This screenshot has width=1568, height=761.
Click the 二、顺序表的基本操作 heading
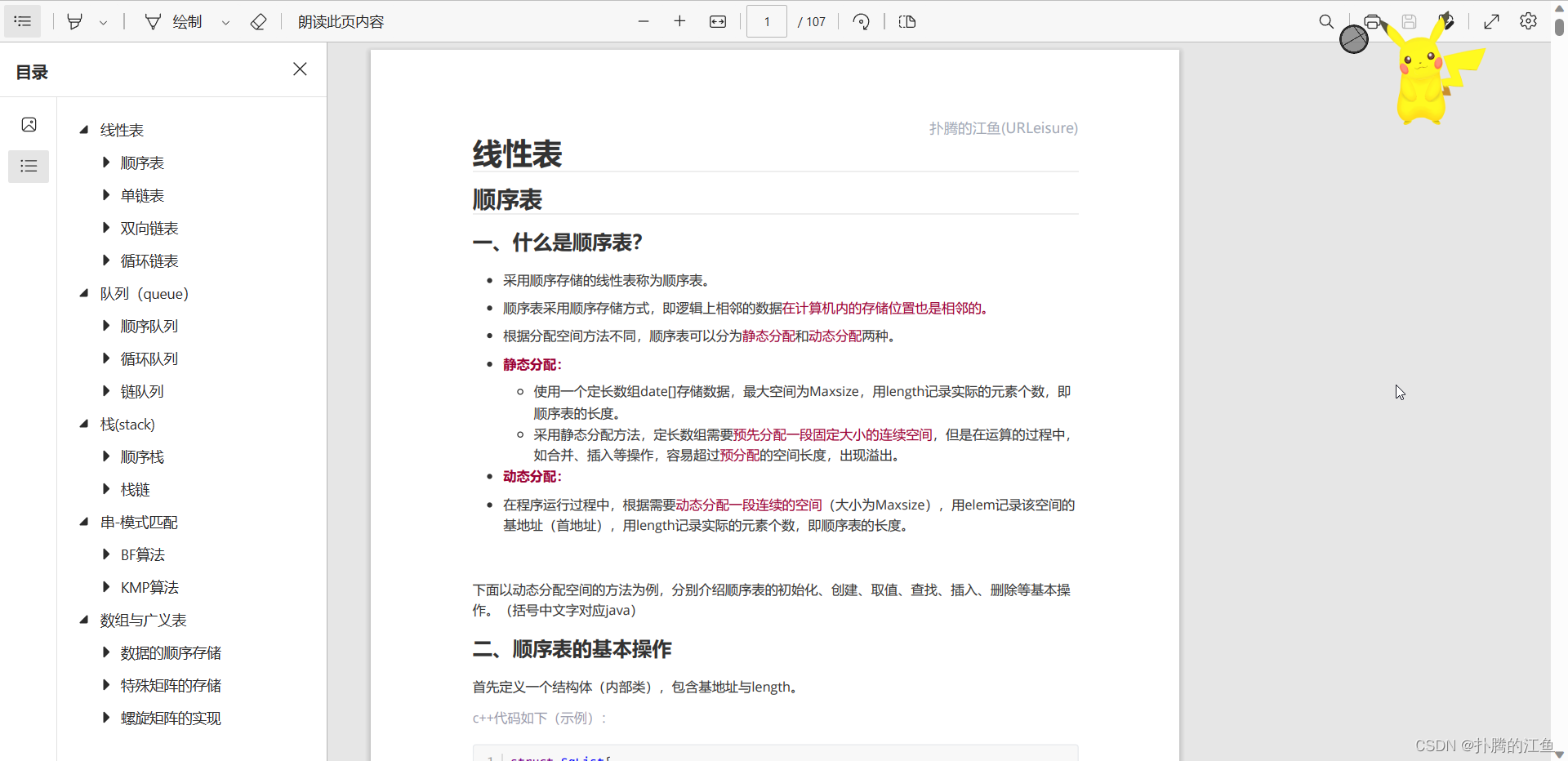[x=572, y=649]
